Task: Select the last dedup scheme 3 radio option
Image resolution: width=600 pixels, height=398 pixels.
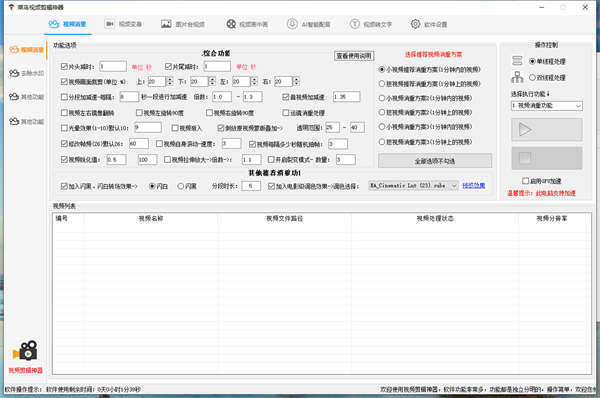Action: (x=382, y=142)
